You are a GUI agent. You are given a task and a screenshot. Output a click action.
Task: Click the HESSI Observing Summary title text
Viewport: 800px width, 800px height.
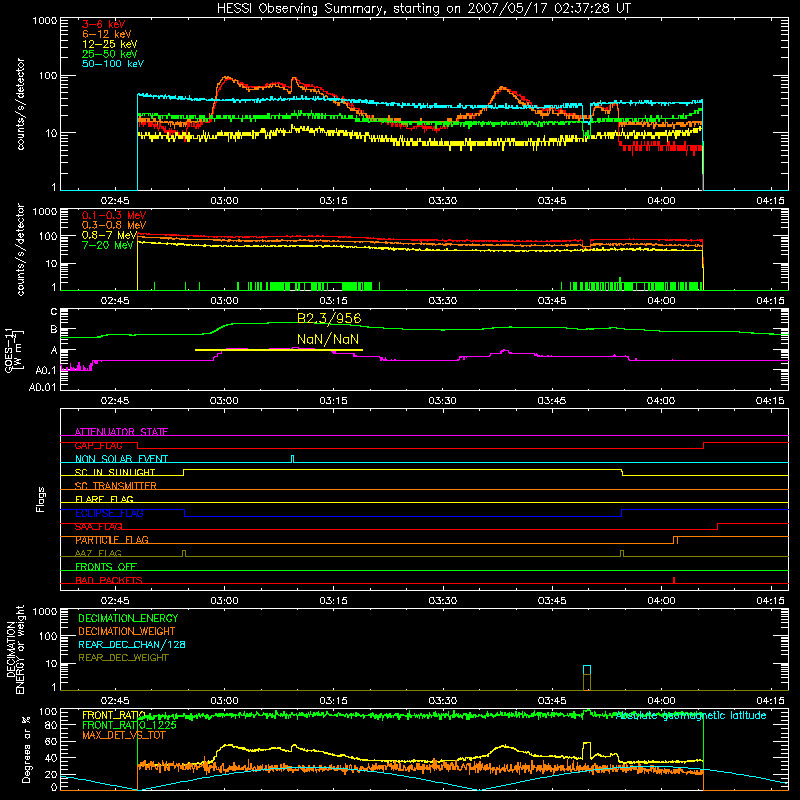tap(423, 9)
